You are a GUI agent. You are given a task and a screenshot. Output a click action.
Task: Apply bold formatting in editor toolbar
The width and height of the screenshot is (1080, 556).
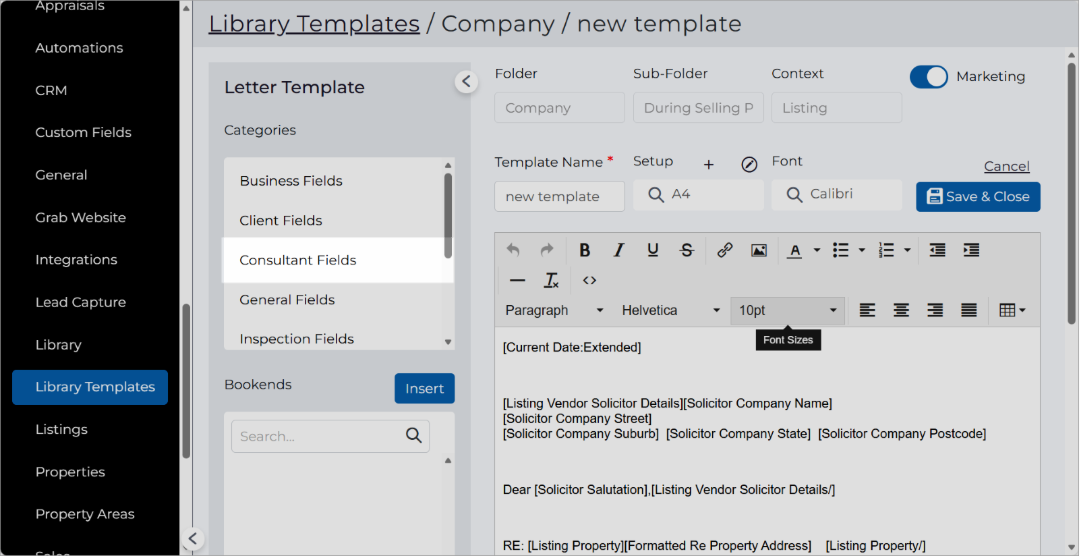(585, 250)
